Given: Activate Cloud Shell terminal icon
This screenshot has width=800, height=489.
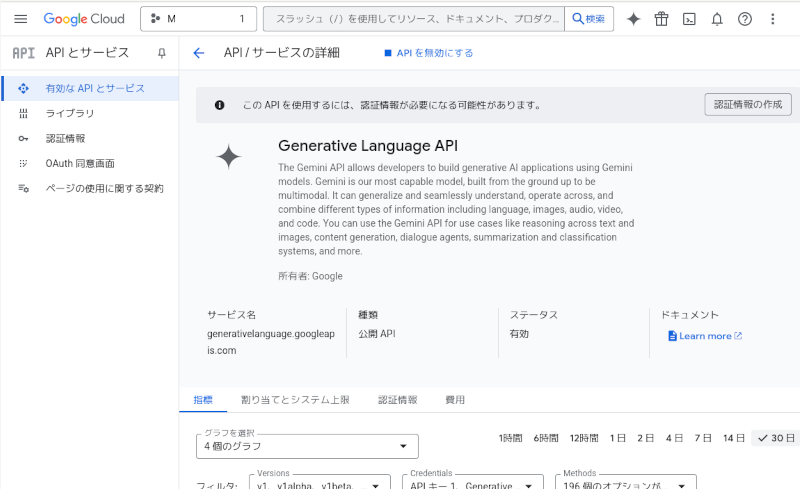Looking at the screenshot, I should pos(689,19).
